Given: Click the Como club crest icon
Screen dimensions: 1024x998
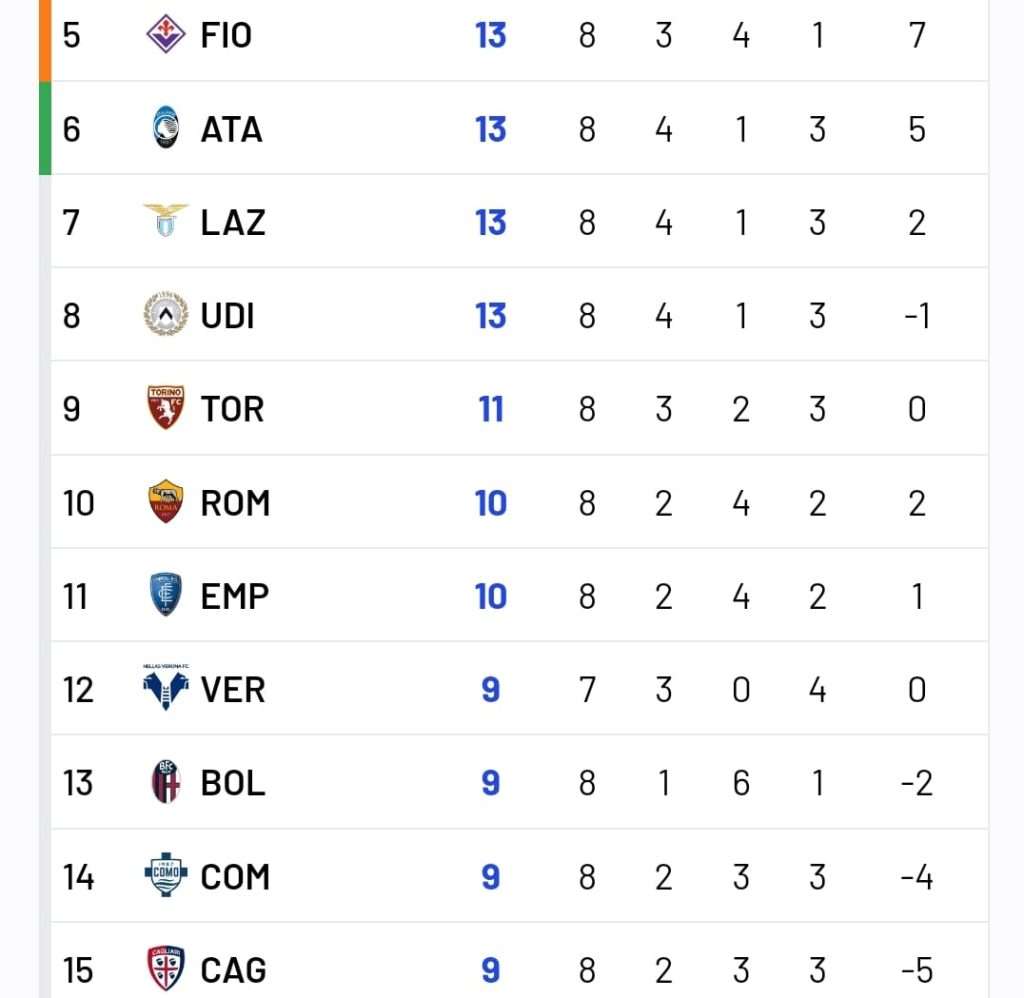Looking at the screenshot, I should tap(166, 876).
